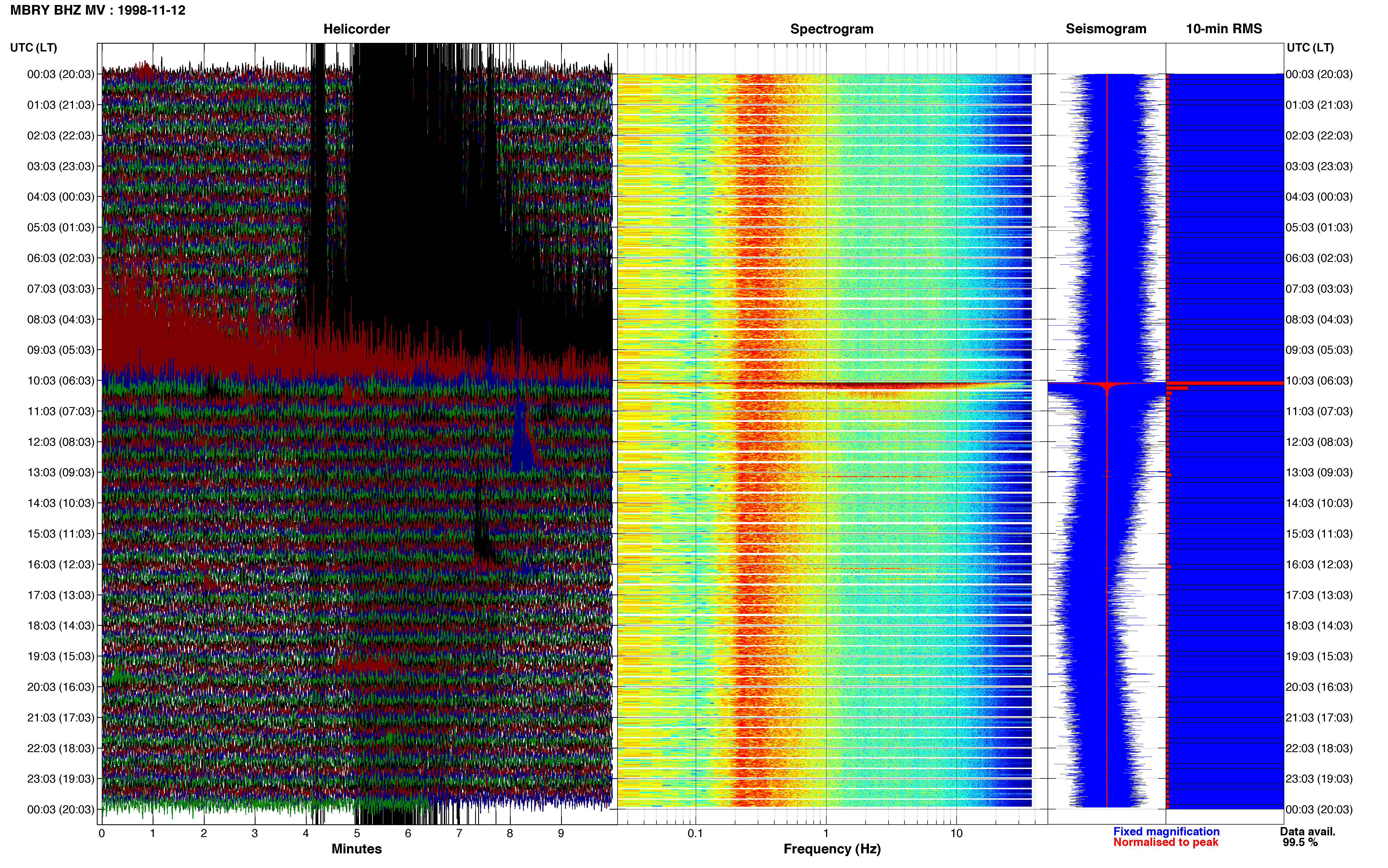
Task: Click the 'Minutes' axis title
Action: (356, 849)
